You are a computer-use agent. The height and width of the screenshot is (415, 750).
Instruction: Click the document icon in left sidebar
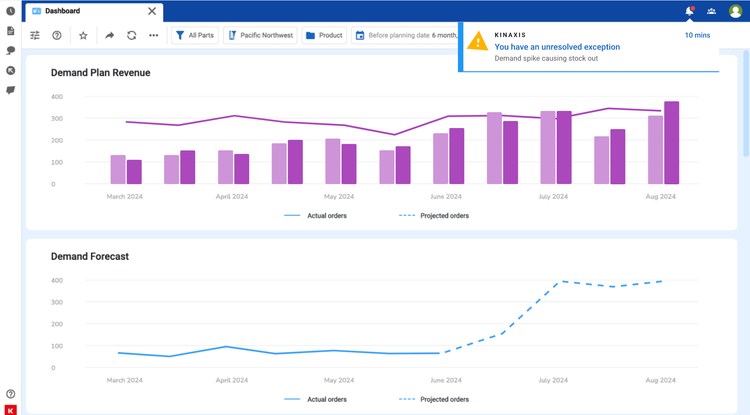point(11,31)
